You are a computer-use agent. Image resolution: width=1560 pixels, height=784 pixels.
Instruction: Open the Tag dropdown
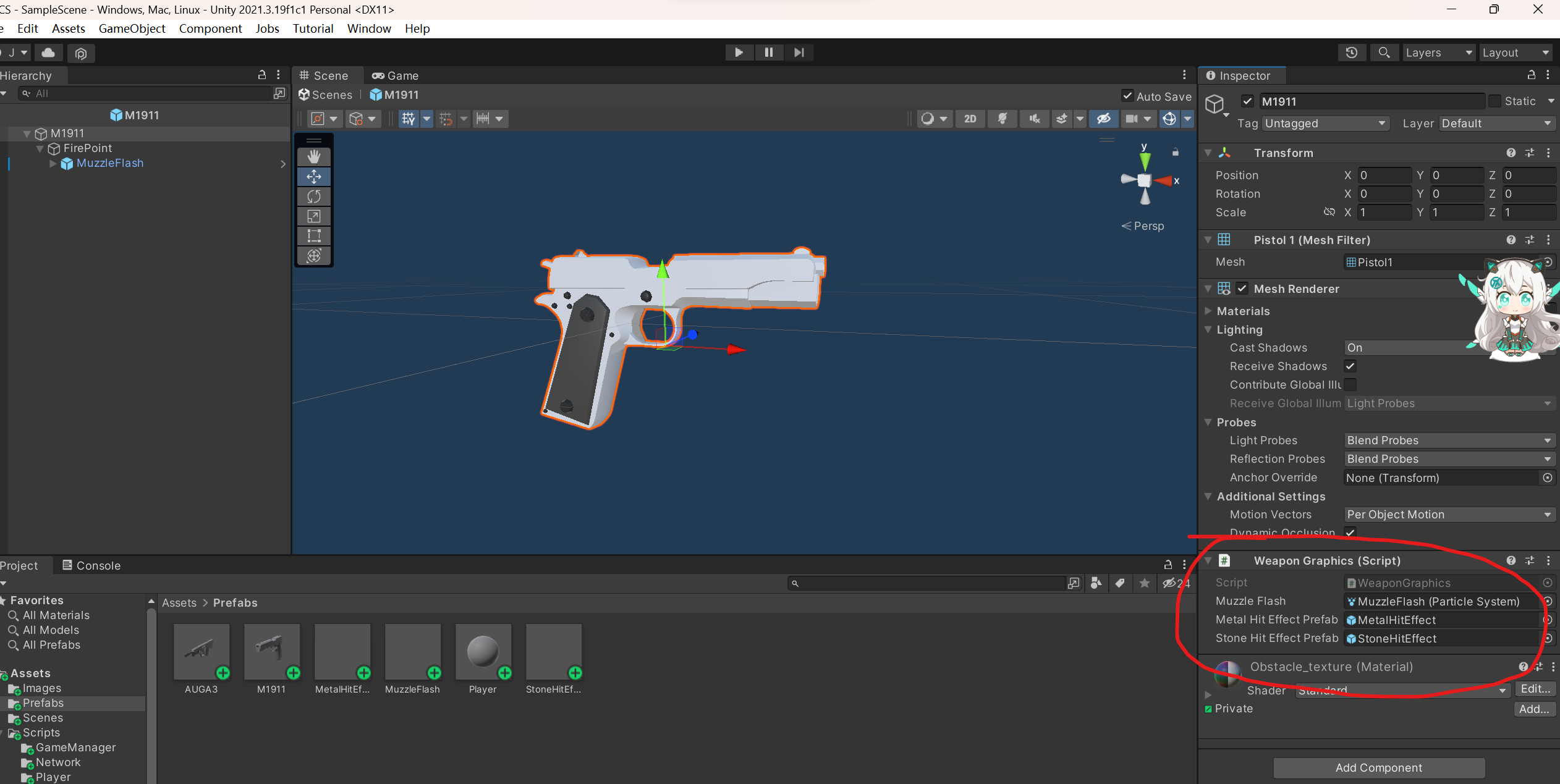[1325, 124]
